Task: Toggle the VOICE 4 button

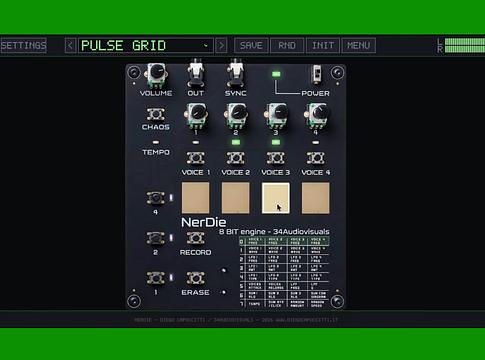Action: coord(316,158)
